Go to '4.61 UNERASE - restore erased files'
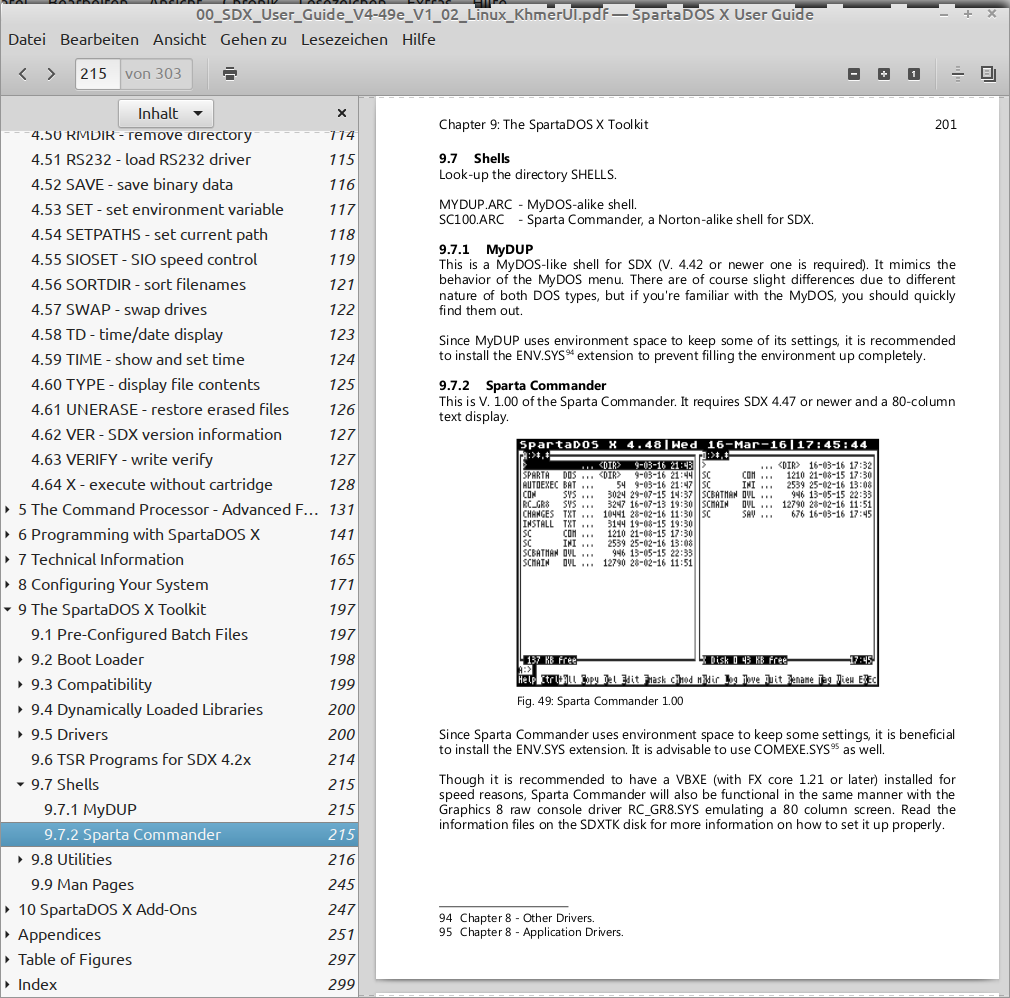The width and height of the screenshot is (1010, 998). (x=179, y=410)
